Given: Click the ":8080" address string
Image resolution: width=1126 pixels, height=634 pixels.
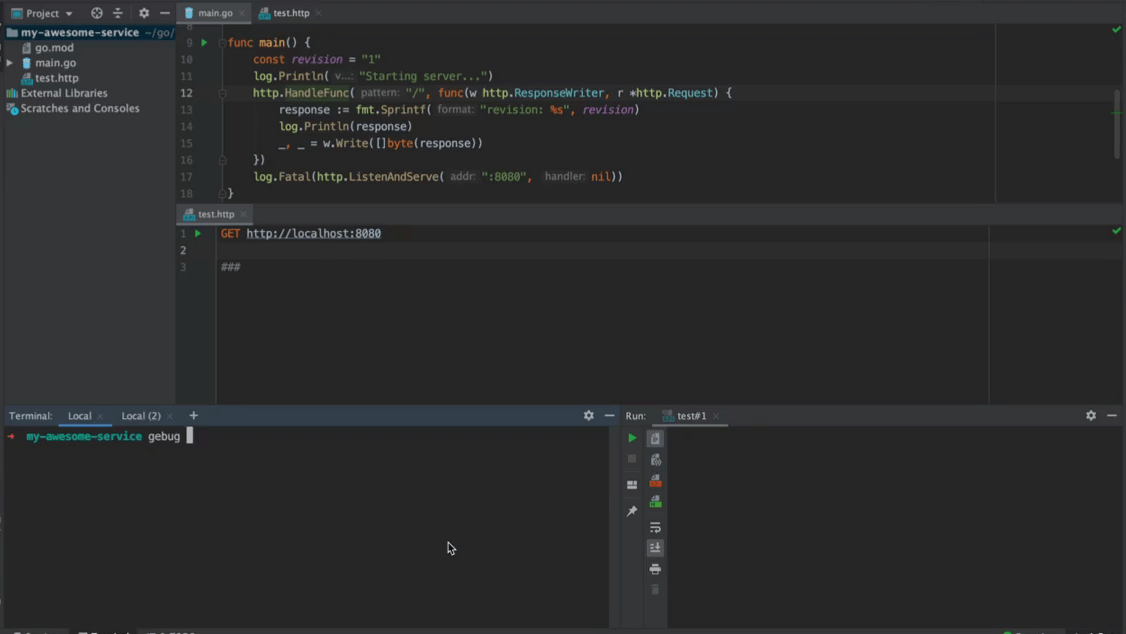Looking at the screenshot, I should tap(504, 177).
